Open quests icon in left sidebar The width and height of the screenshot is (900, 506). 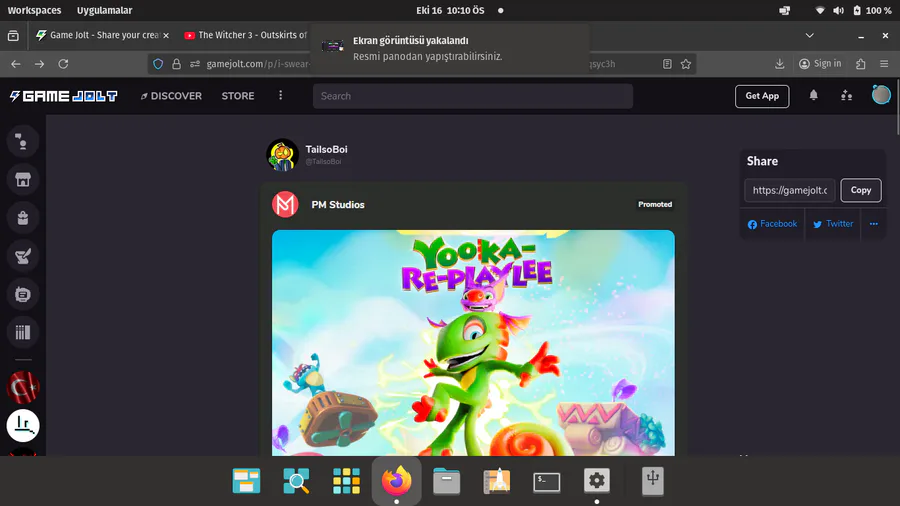point(22,256)
